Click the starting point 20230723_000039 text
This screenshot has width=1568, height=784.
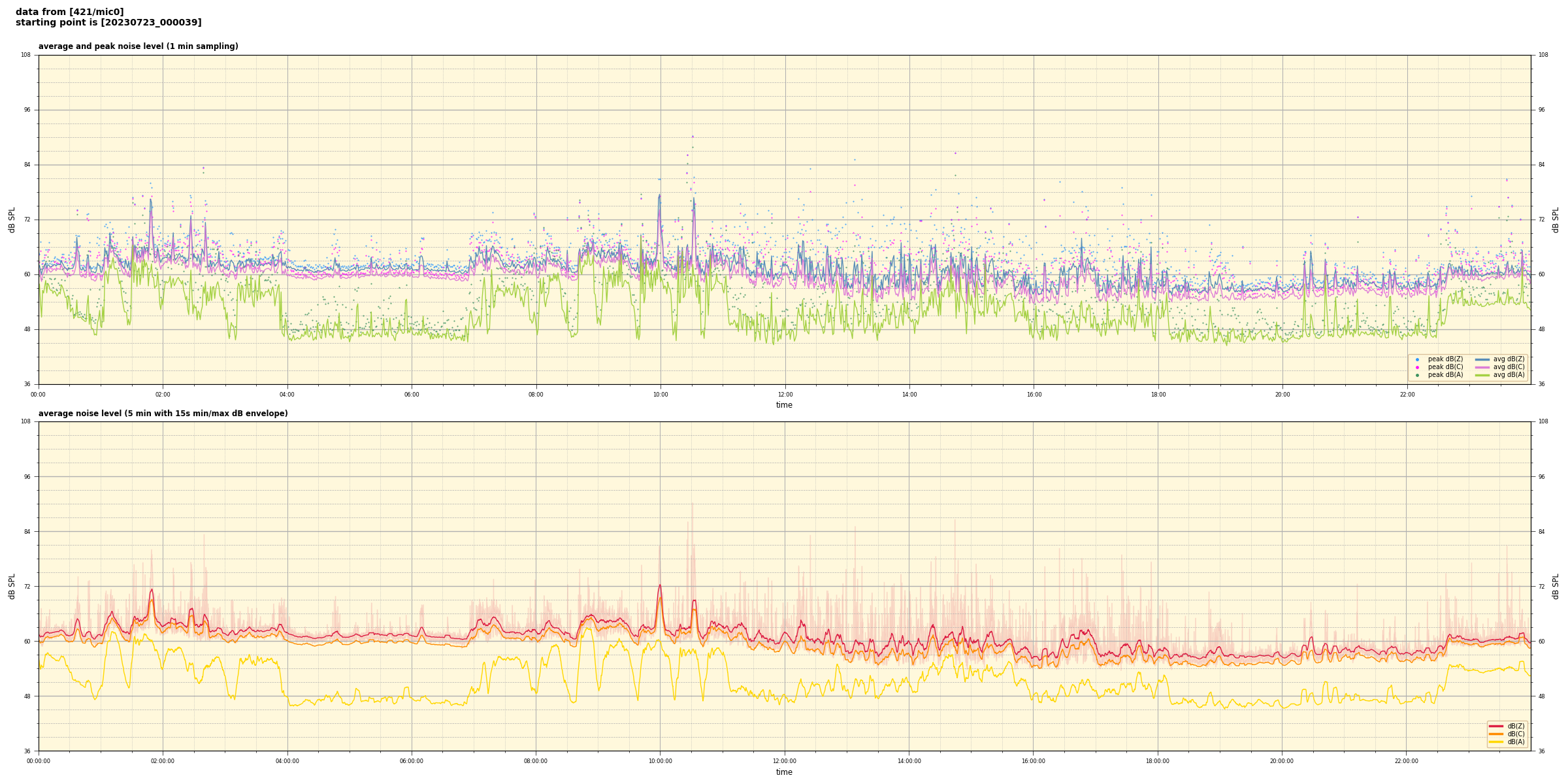coord(108,23)
